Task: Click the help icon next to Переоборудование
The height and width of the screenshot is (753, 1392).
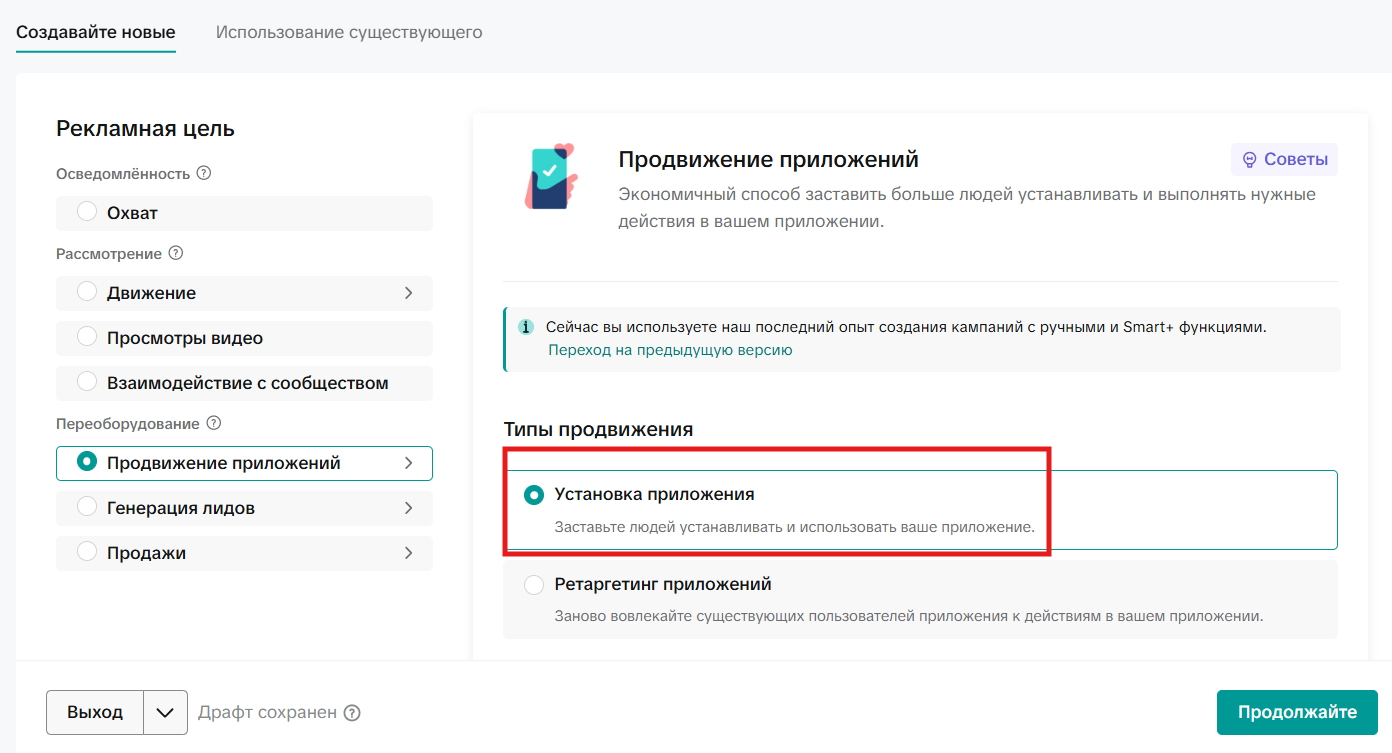Action: 214,423
